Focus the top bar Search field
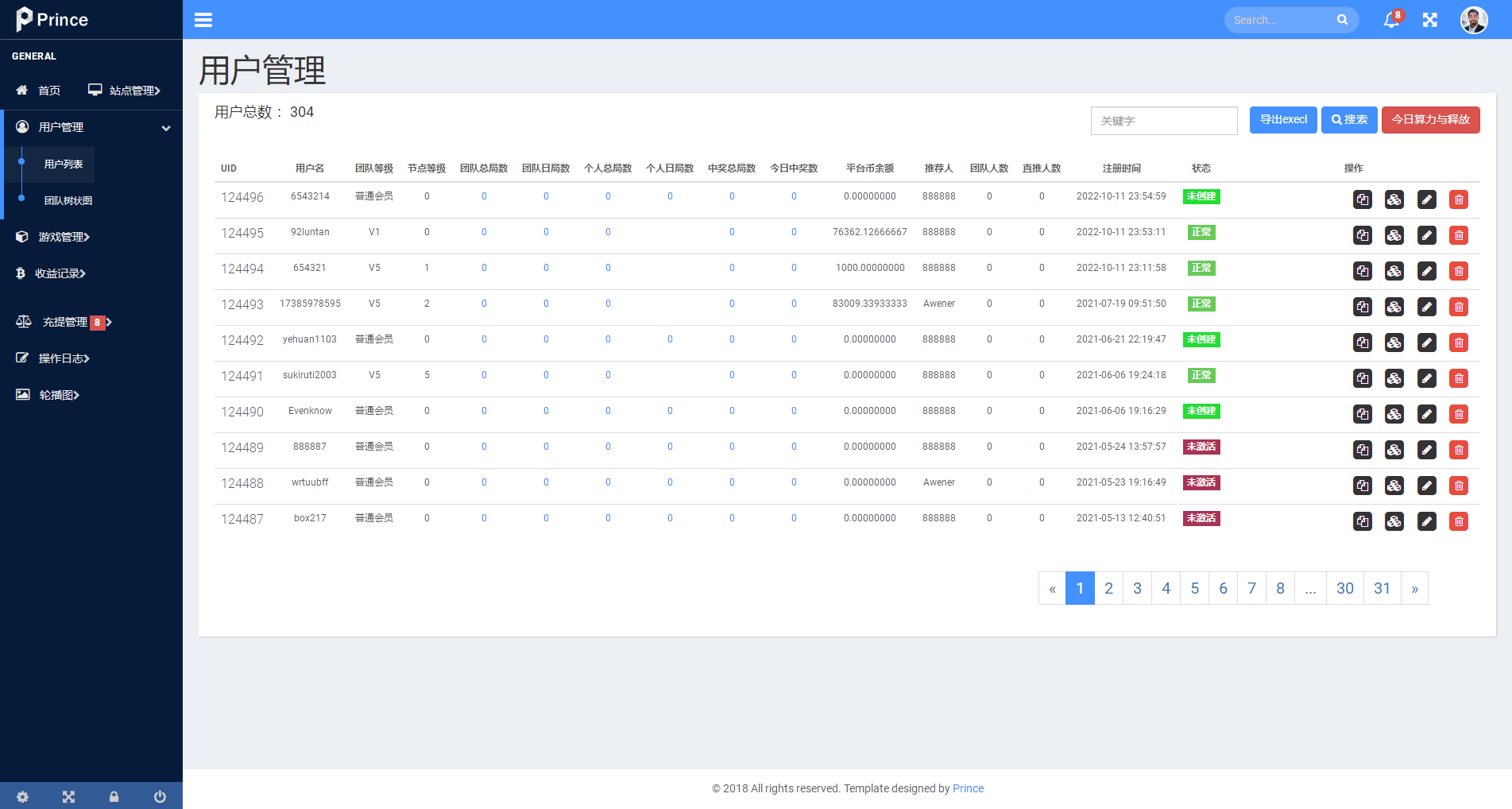Screen dimensions: 1512x809 [x=1280, y=20]
